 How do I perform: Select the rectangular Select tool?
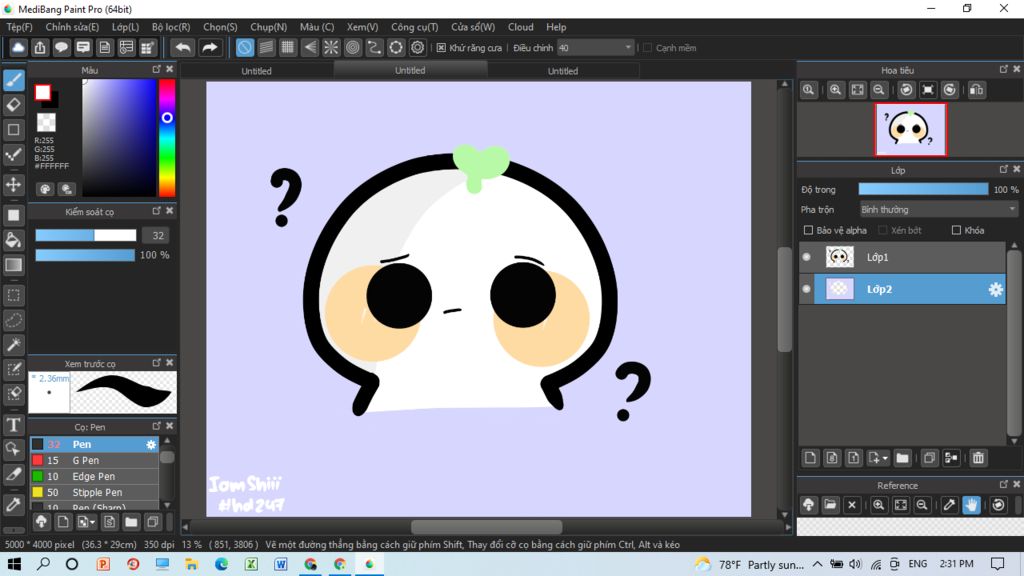tap(14, 295)
